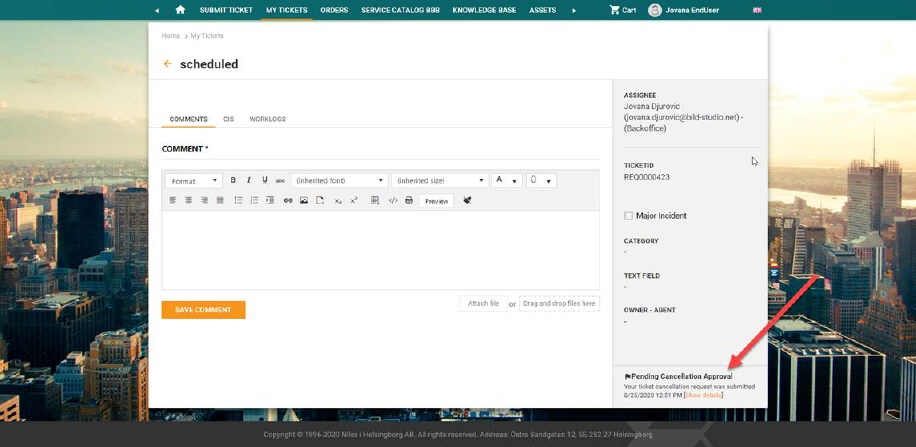This screenshot has width=916, height=447.
Task: Insert an image into the comment
Action: 304,201
